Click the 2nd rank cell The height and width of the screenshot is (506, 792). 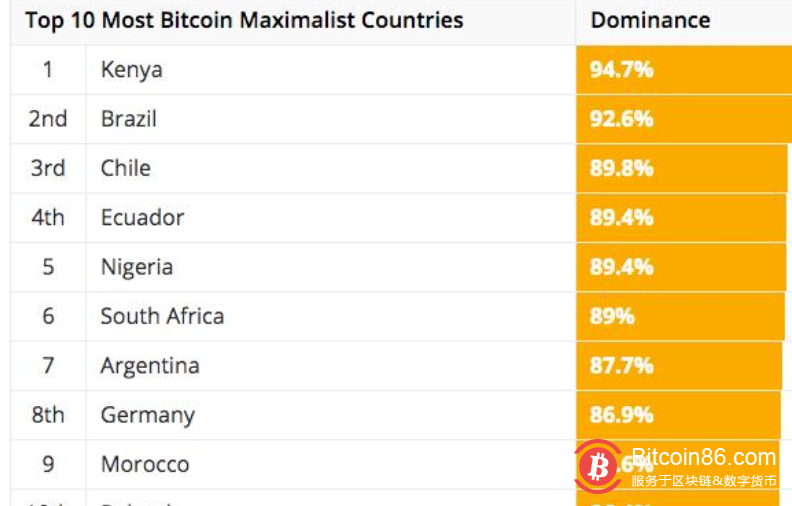48,119
